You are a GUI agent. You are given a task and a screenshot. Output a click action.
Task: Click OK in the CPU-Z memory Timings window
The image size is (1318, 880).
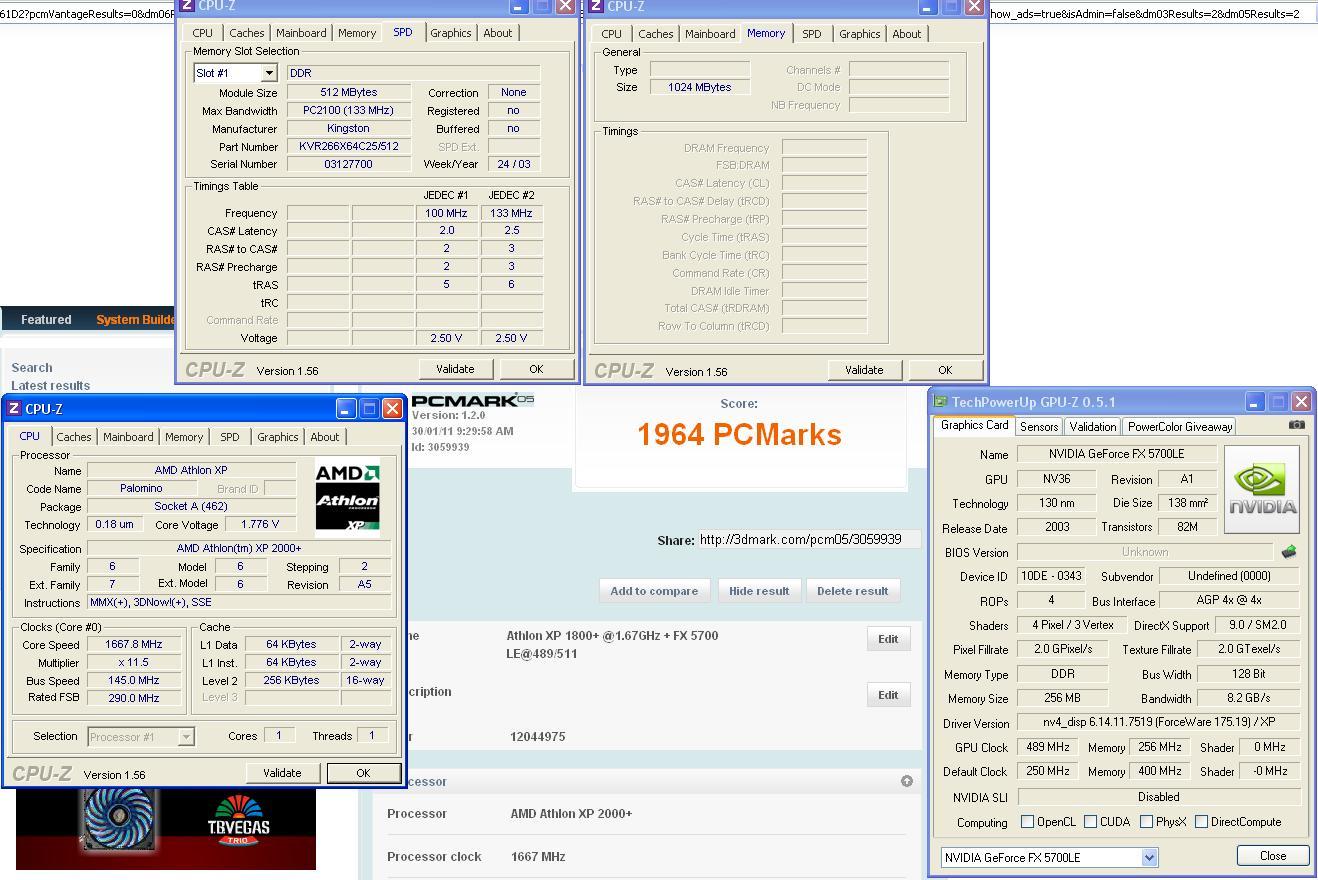[945, 370]
